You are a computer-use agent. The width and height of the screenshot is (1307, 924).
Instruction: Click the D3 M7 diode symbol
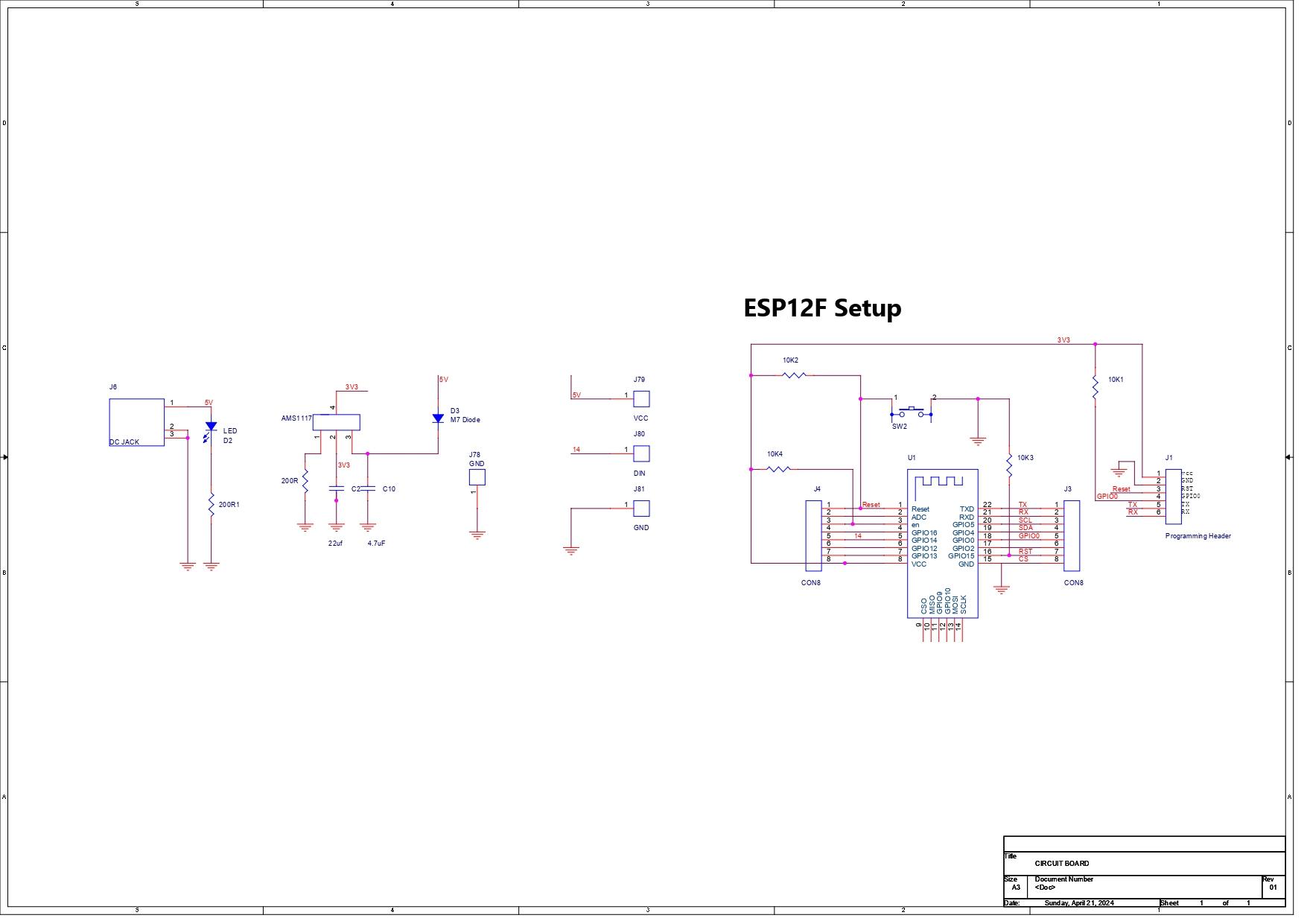(438, 418)
